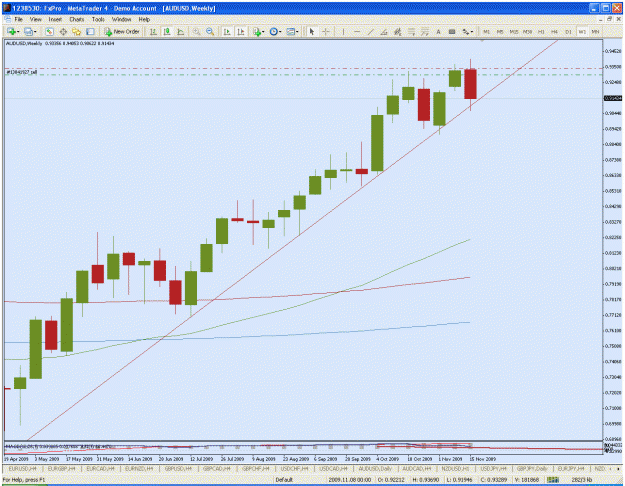Viewport: 625px width, 486px height.
Task: Click the connection status bars indicator
Action: (x=553, y=480)
